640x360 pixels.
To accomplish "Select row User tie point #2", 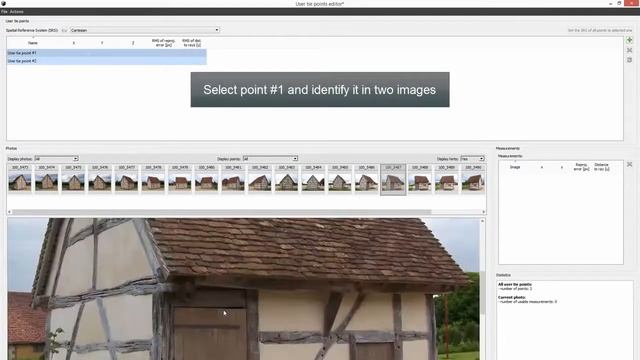I will [x=107, y=61].
